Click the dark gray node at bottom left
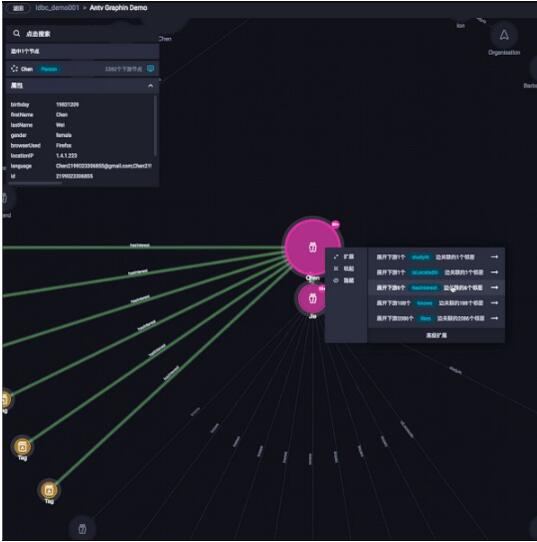The width and height of the screenshot is (537, 542). click(82, 529)
